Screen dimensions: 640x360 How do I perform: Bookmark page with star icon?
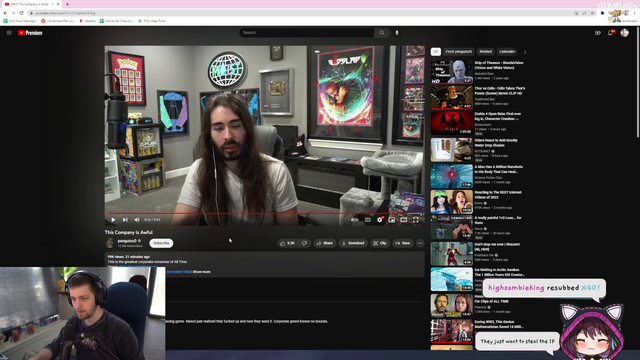click(x=593, y=13)
